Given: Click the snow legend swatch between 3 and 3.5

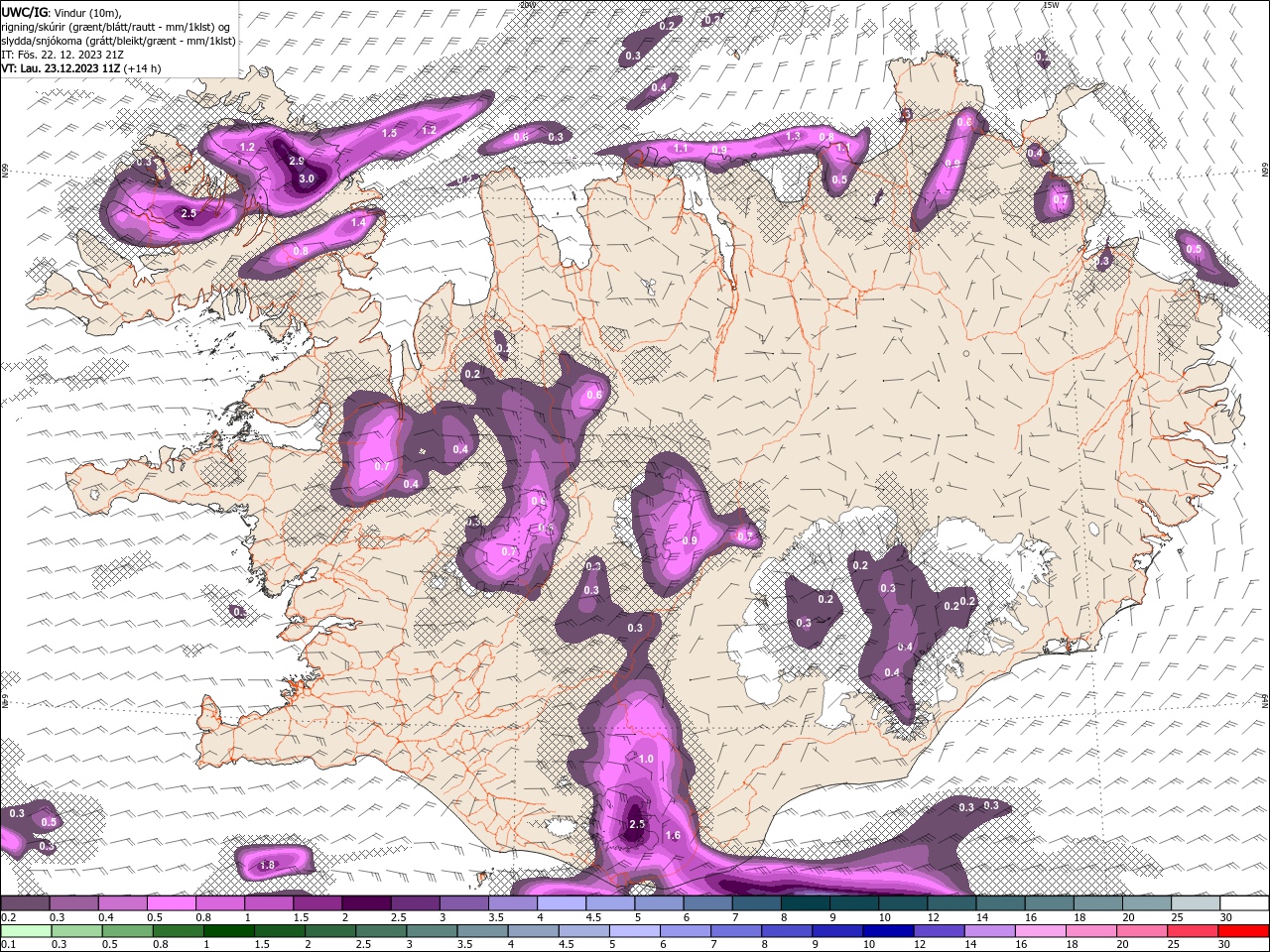Looking at the screenshot, I should point(464,903).
